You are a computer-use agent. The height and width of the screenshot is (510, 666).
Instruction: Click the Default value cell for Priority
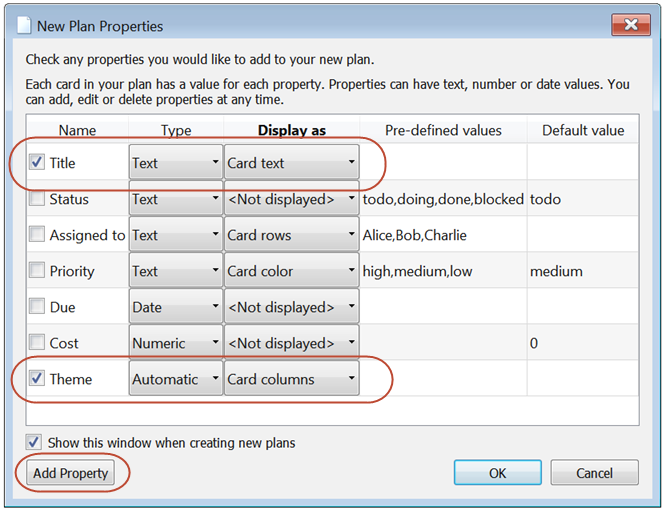point(582,271)
